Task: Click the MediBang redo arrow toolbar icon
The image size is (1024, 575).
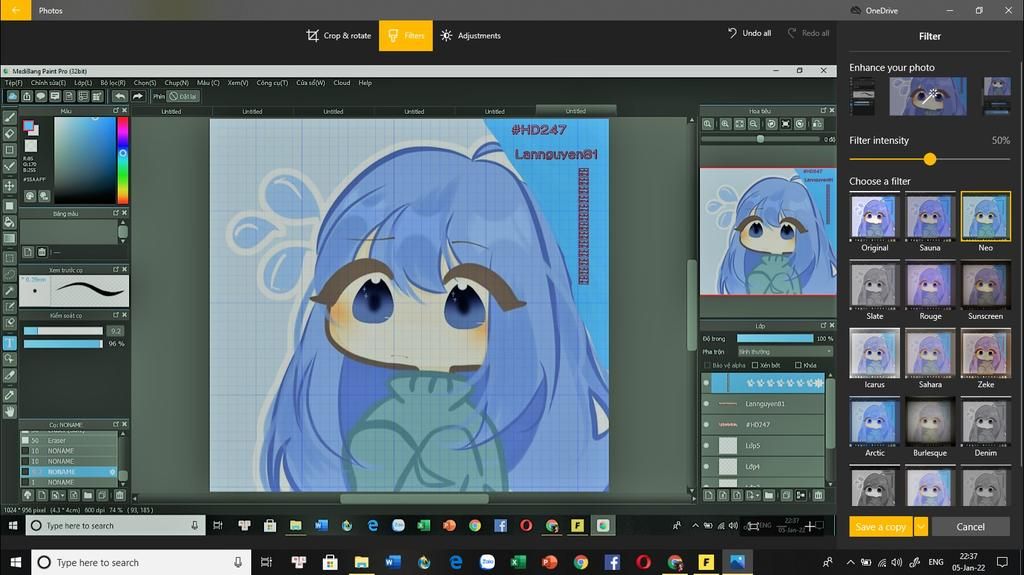Action: pyautogui.click(x=137, y=96)
